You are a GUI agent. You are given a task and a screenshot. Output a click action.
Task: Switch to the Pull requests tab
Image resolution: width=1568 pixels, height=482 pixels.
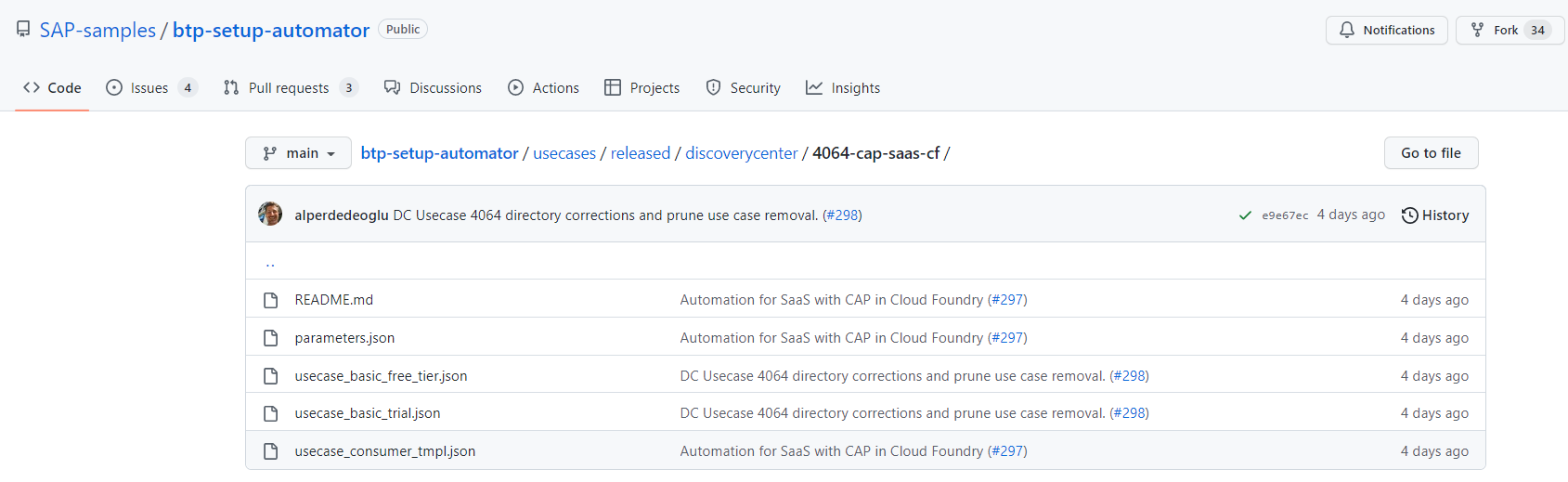289,88
